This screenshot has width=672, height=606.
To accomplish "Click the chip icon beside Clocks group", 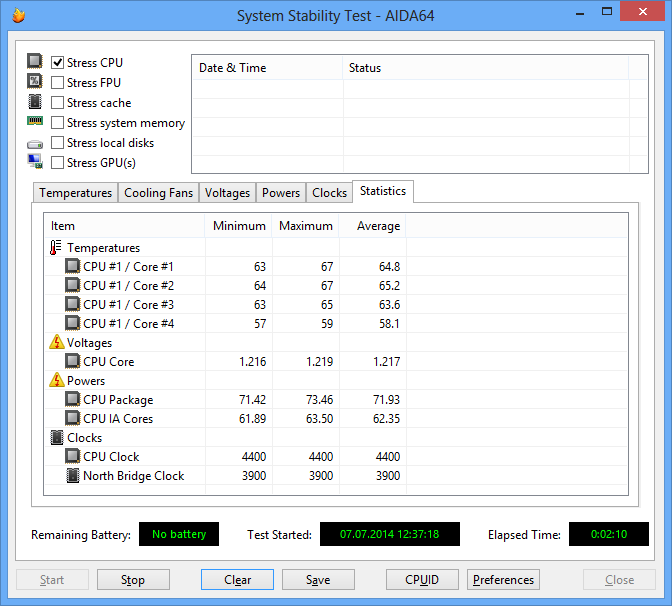I will (57, 437).
